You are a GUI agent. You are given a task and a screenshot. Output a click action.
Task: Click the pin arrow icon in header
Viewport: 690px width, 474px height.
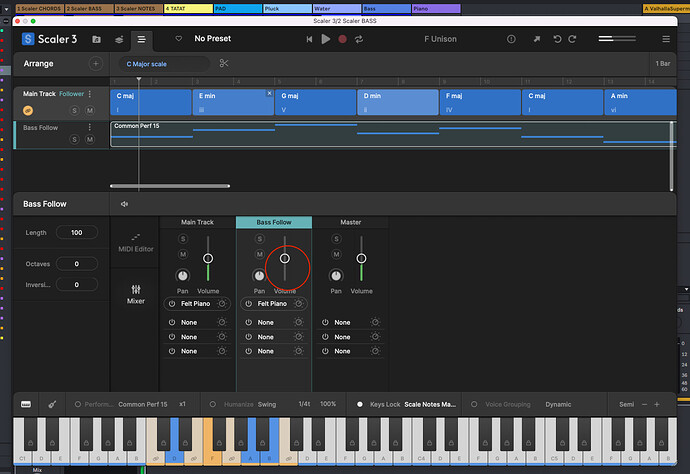pyautogui.click(x=537, y=39)
